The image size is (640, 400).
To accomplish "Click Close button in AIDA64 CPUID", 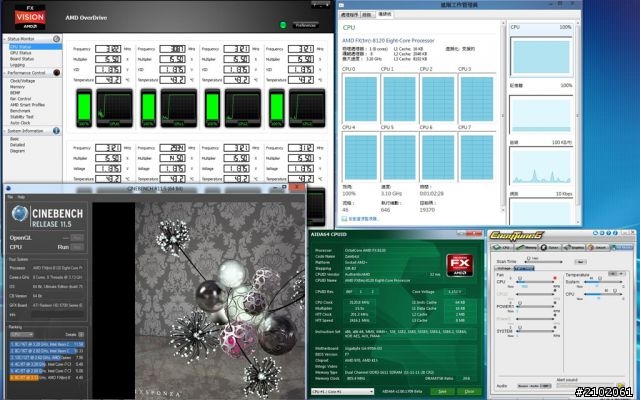I will click(x=469, y=391).
